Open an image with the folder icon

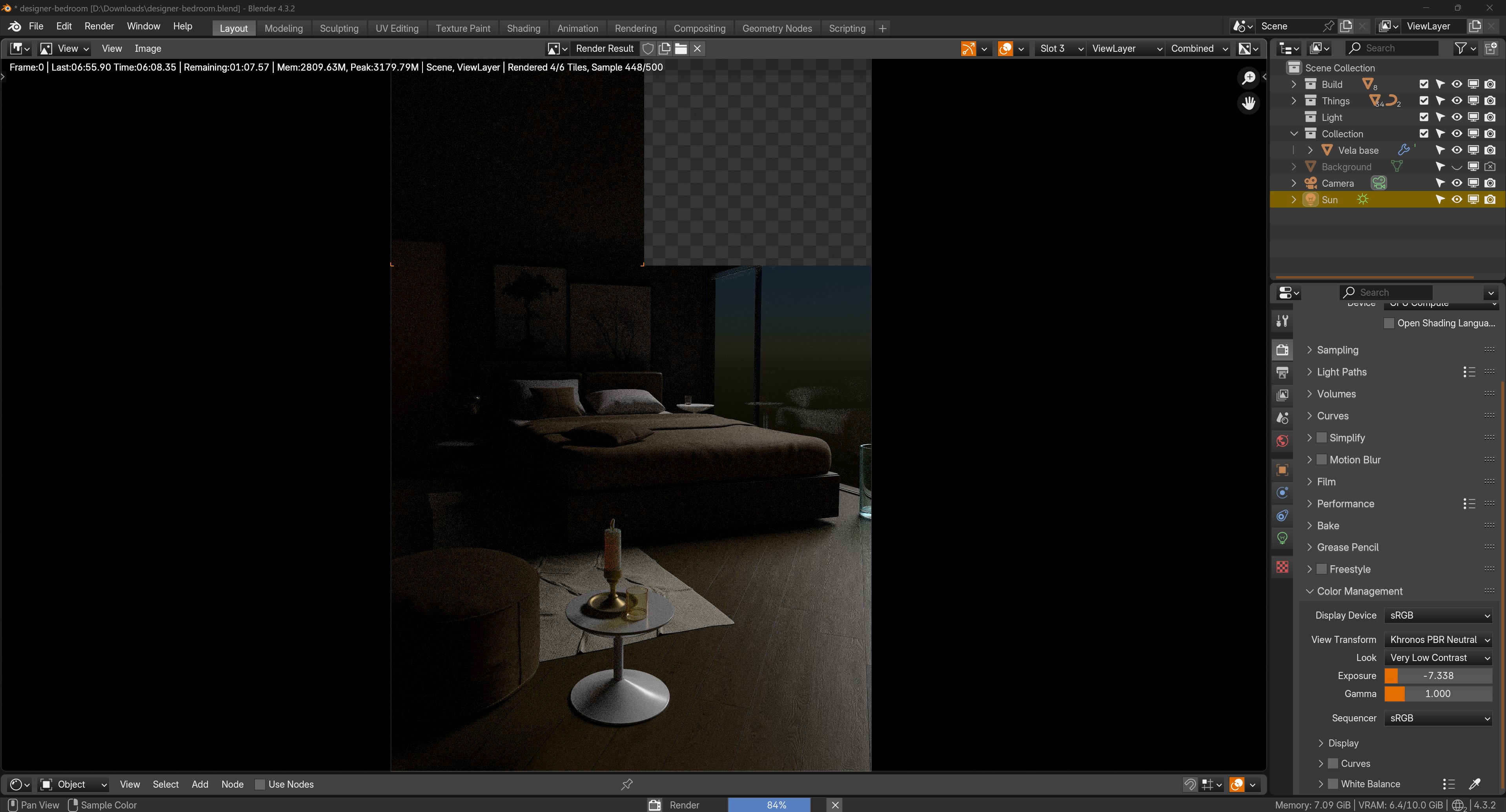pos(681,49)
